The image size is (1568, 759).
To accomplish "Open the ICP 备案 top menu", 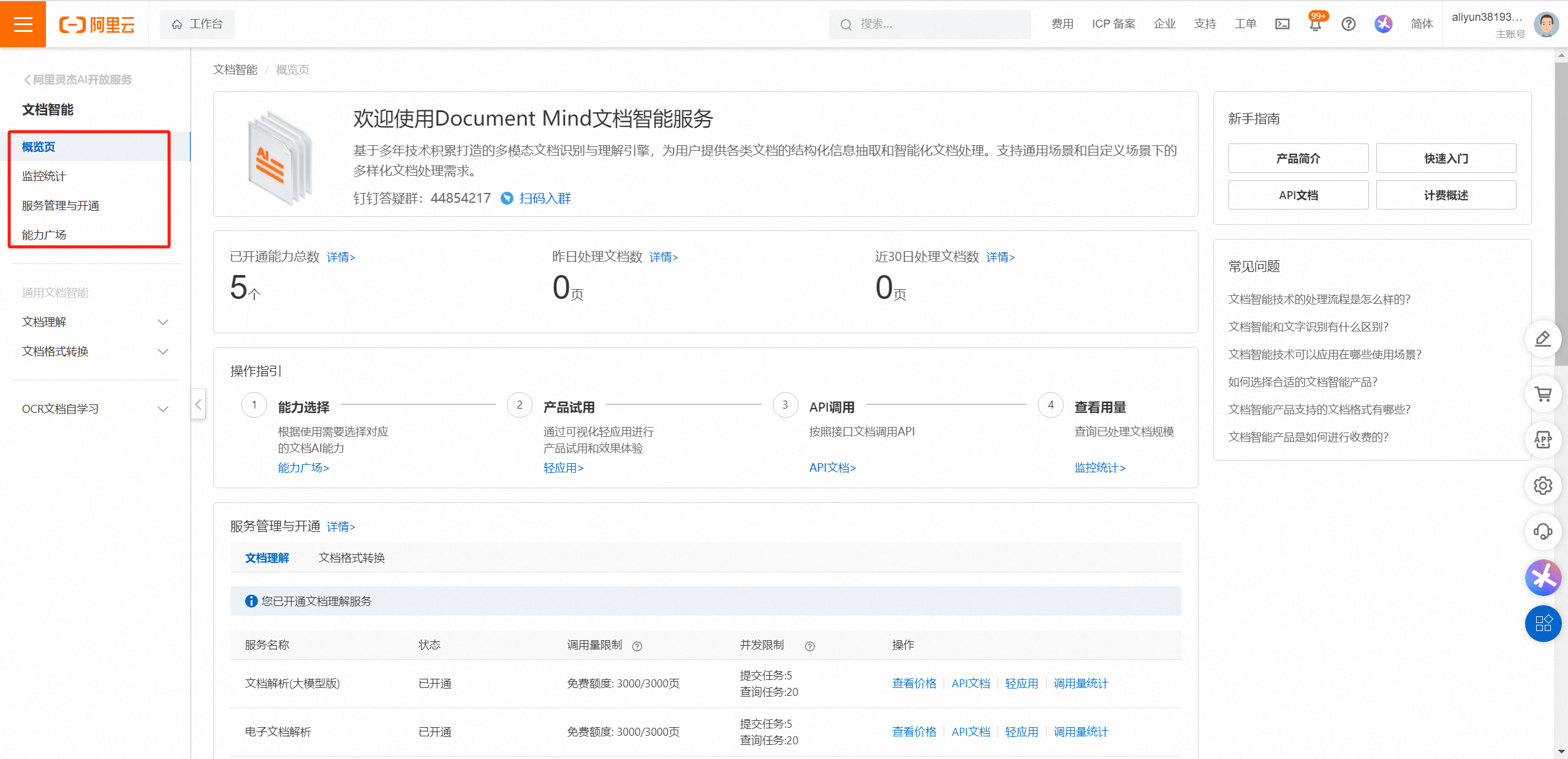I will point(1113,24).
